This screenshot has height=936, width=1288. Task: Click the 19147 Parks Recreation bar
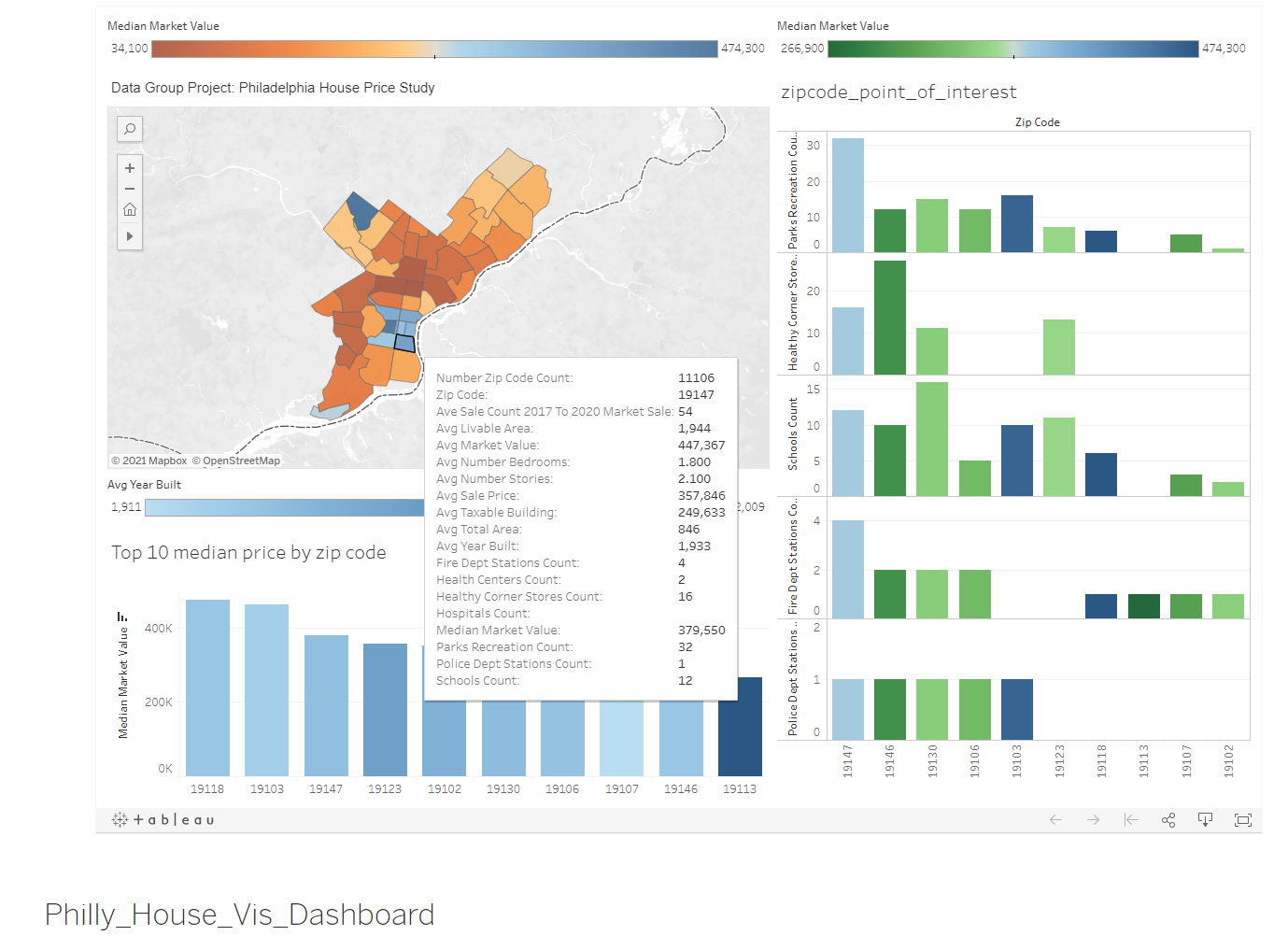click(848, 195)
